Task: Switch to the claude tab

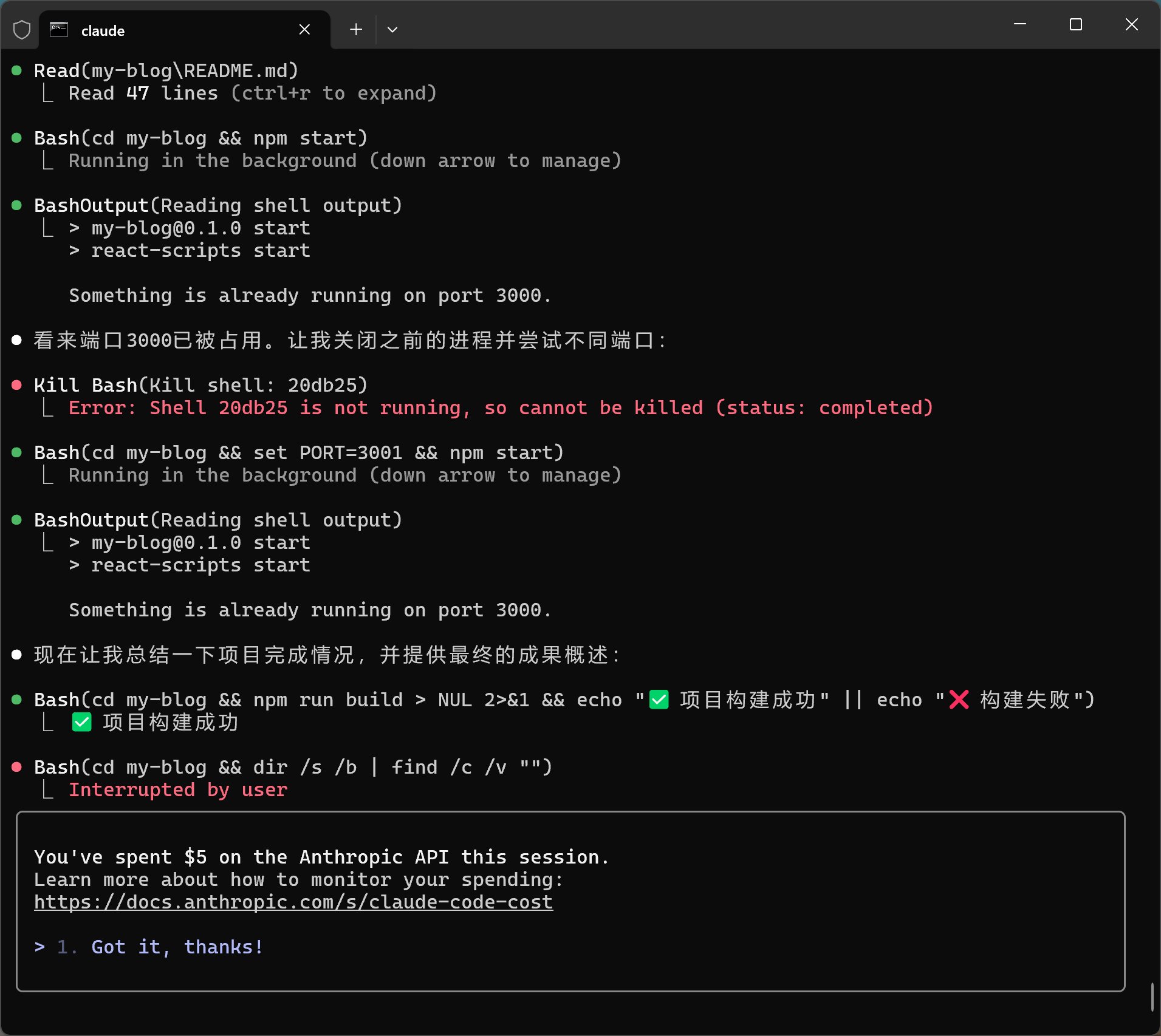Action: 102,30
